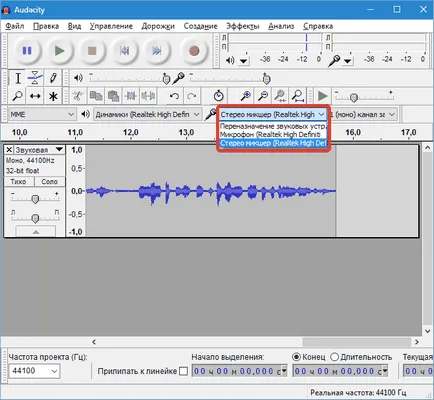Viewport: 434px width, 400px height.
Task: Click the red Record button
Action: (194, 51)
